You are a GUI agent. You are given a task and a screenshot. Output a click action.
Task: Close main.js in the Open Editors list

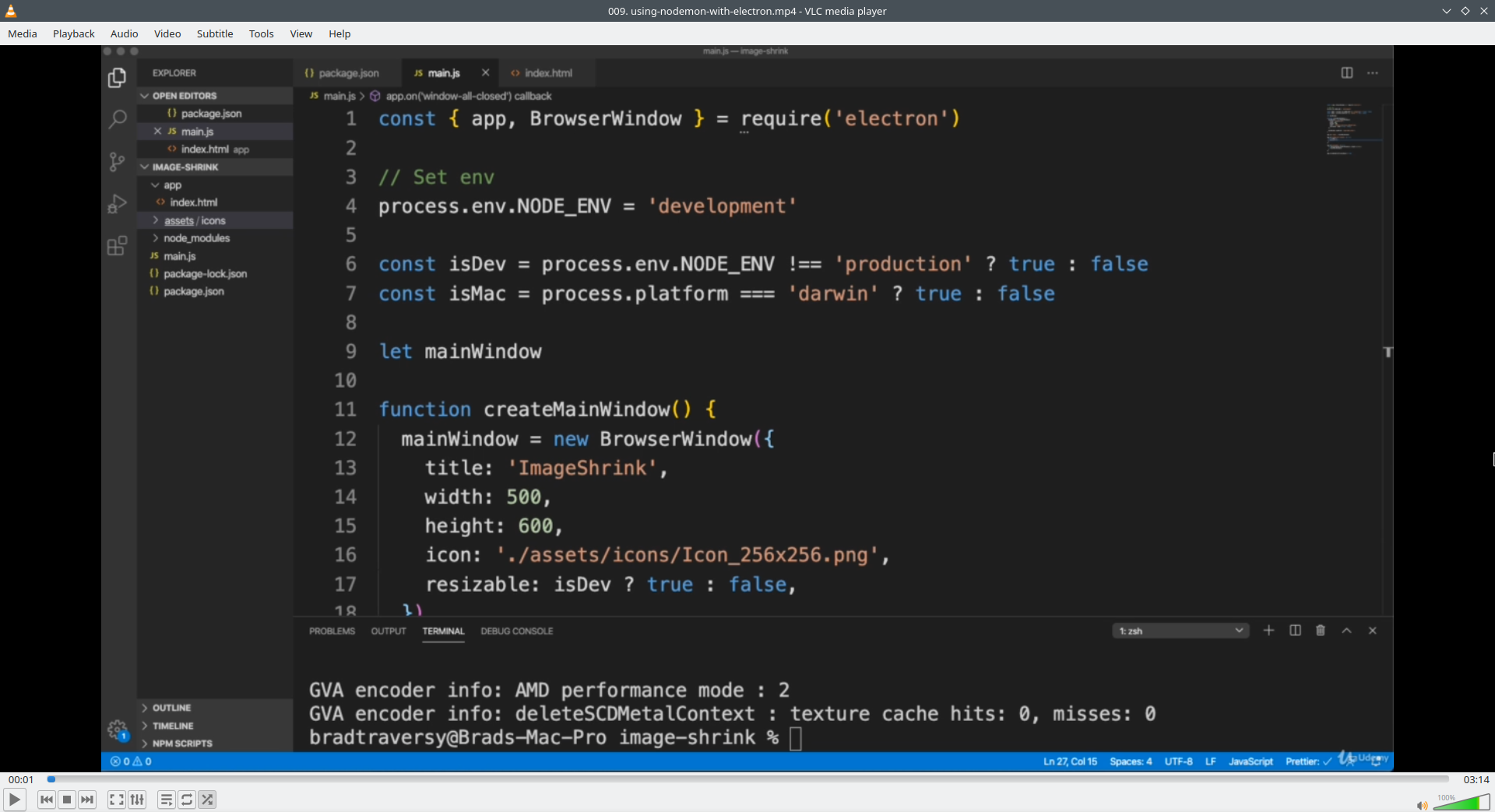pos(158,132)
